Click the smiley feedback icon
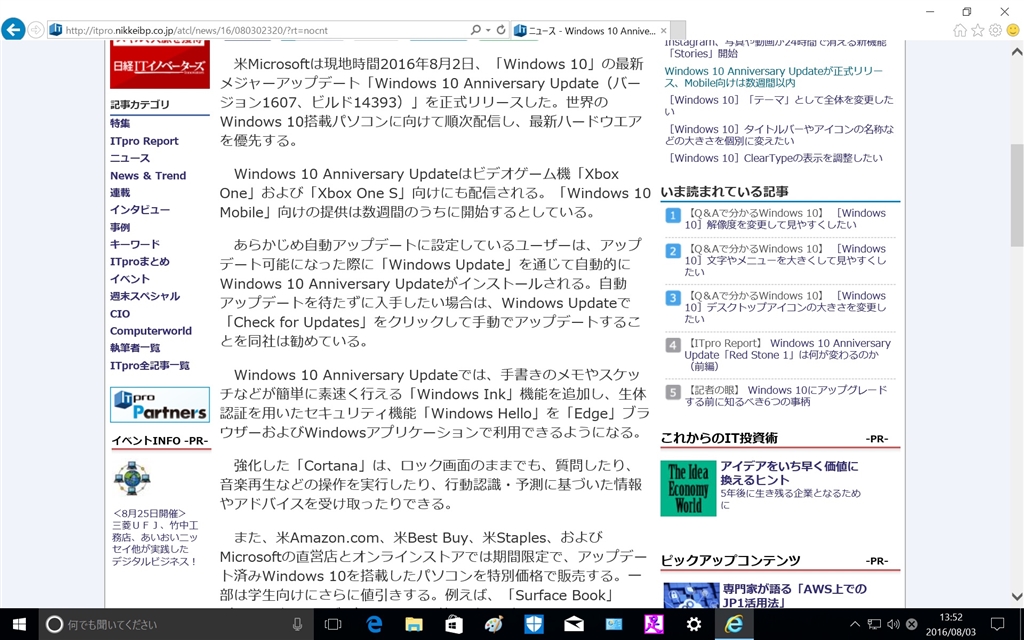 pyautogui.click(x=1013, y=30)
